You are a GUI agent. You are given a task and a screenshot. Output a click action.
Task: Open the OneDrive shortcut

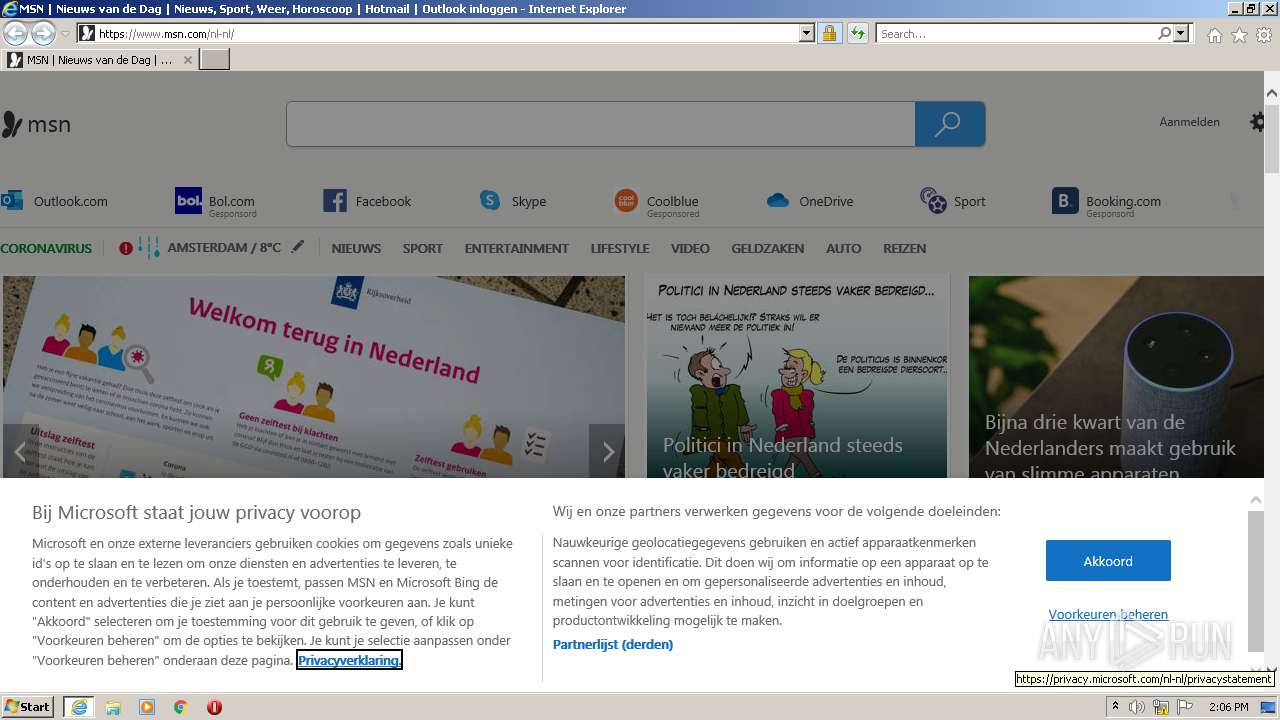pyautogui.click(x=810, y=201)
